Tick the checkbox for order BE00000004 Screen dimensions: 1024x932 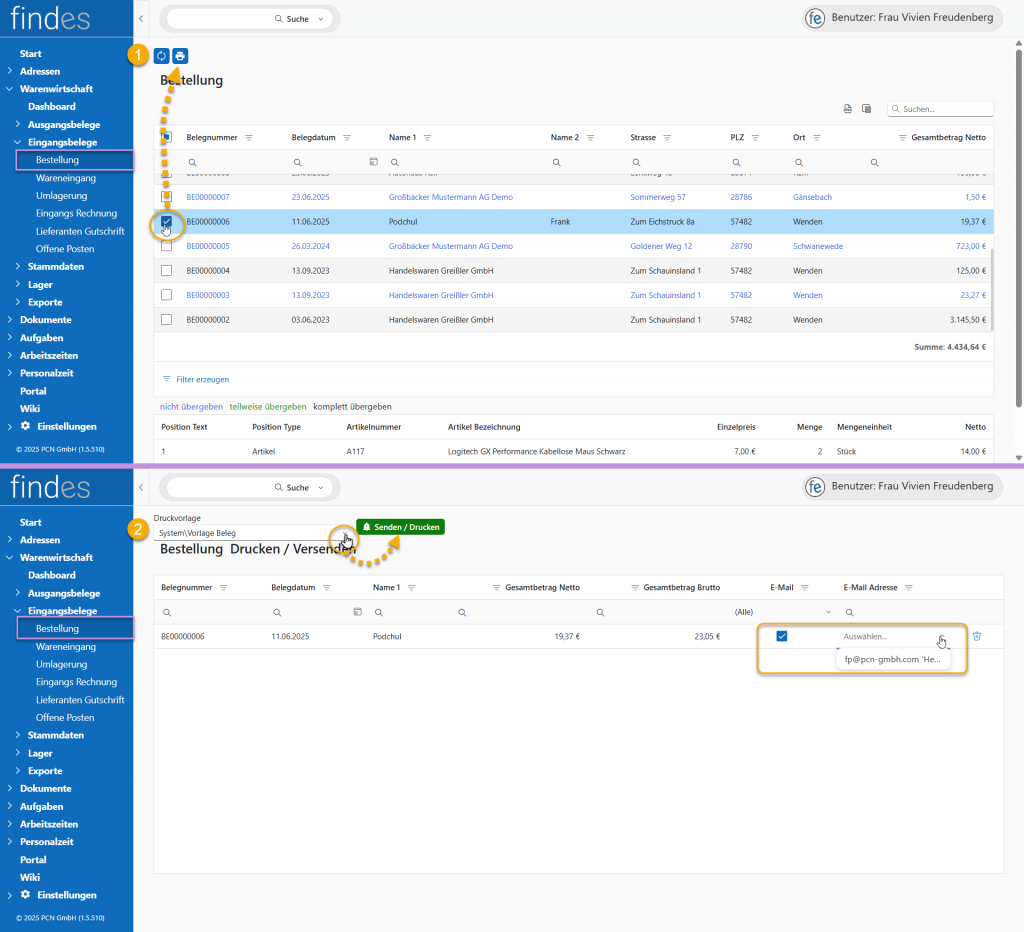166,271
